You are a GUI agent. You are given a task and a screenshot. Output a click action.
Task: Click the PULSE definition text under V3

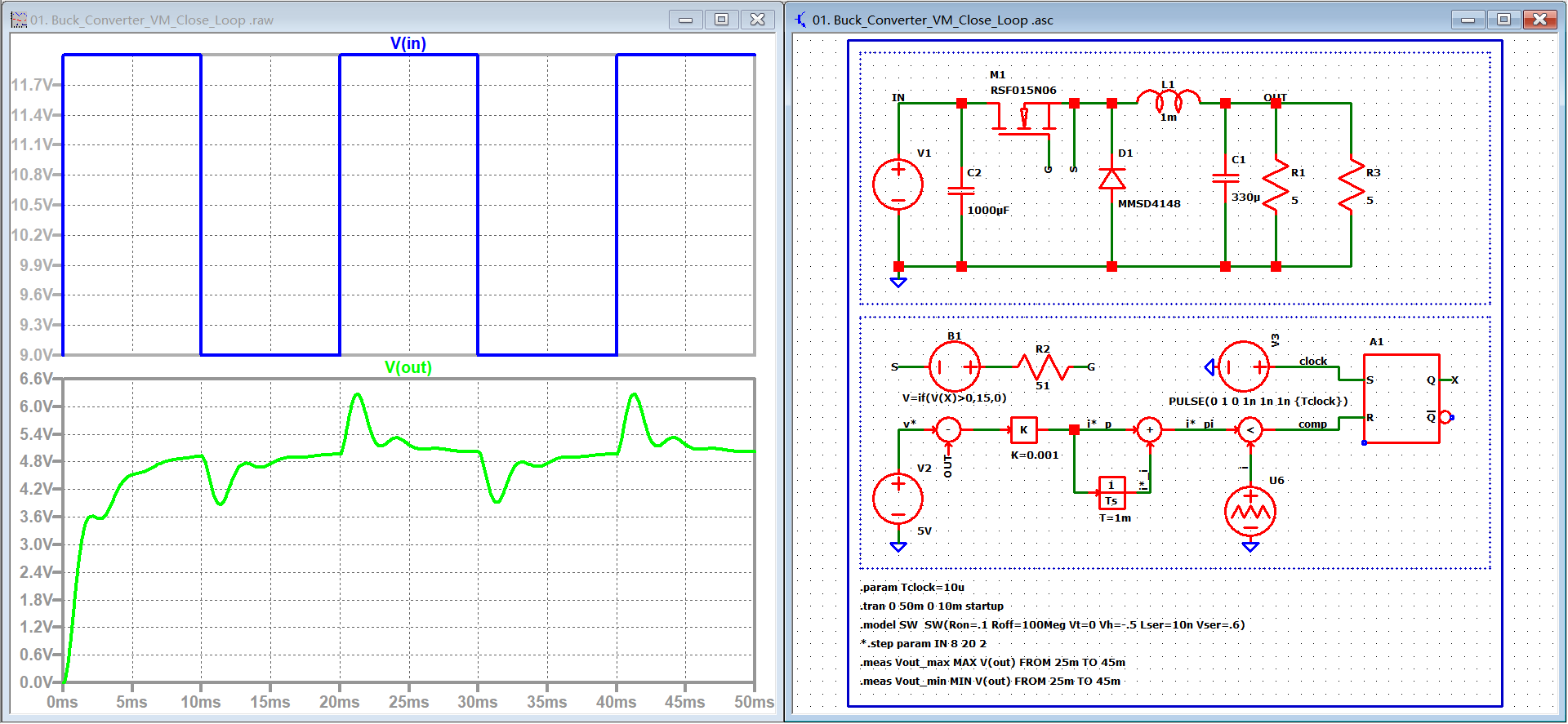pos(1258,401)
